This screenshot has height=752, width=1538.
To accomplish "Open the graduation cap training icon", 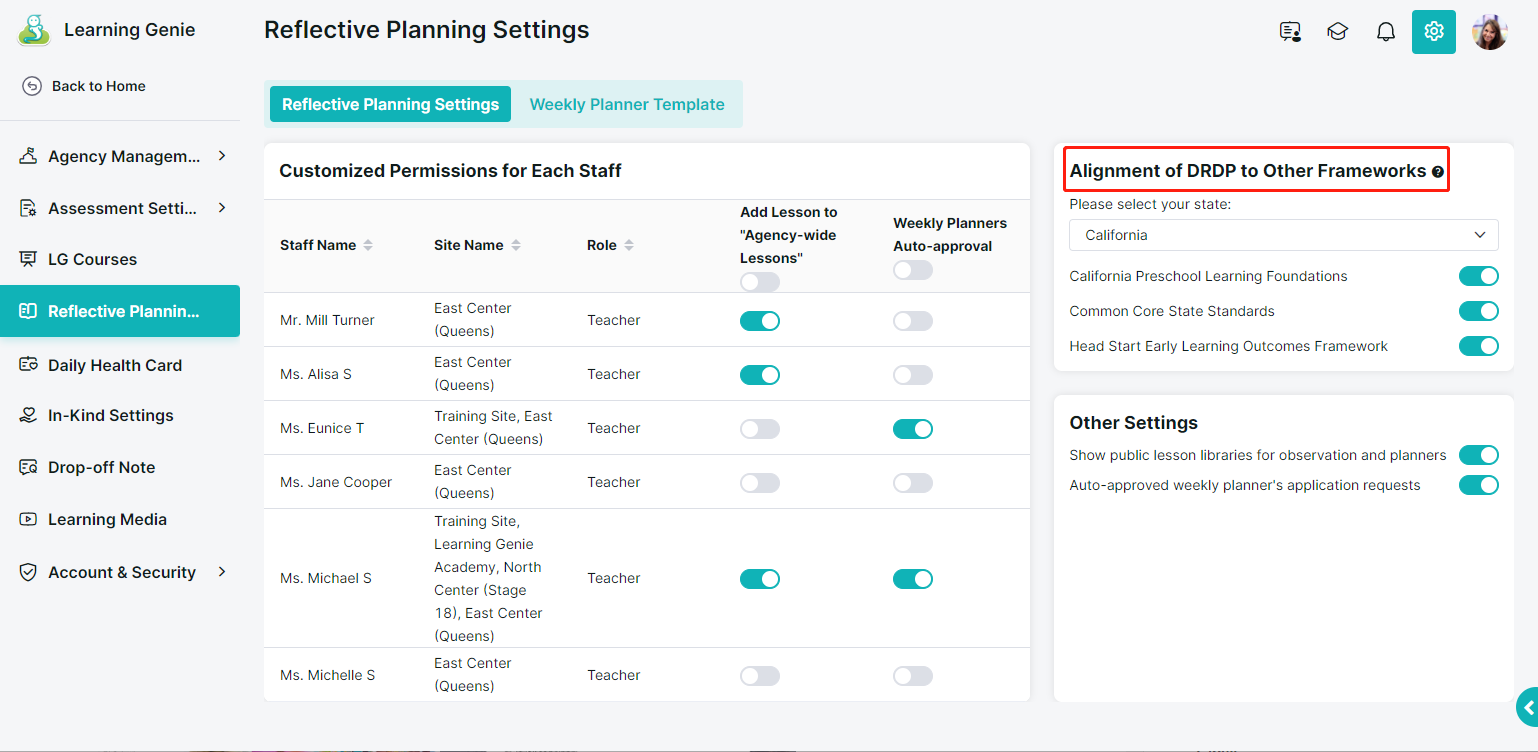I will point(1337,32).
